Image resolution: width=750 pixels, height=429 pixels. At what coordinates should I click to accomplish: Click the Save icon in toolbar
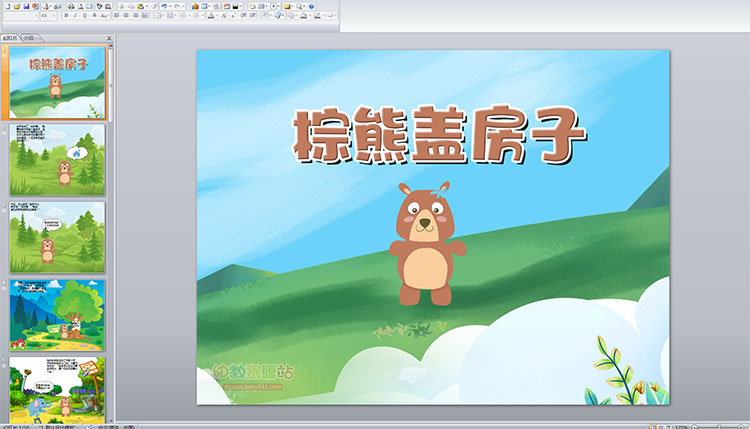(26, 6)
